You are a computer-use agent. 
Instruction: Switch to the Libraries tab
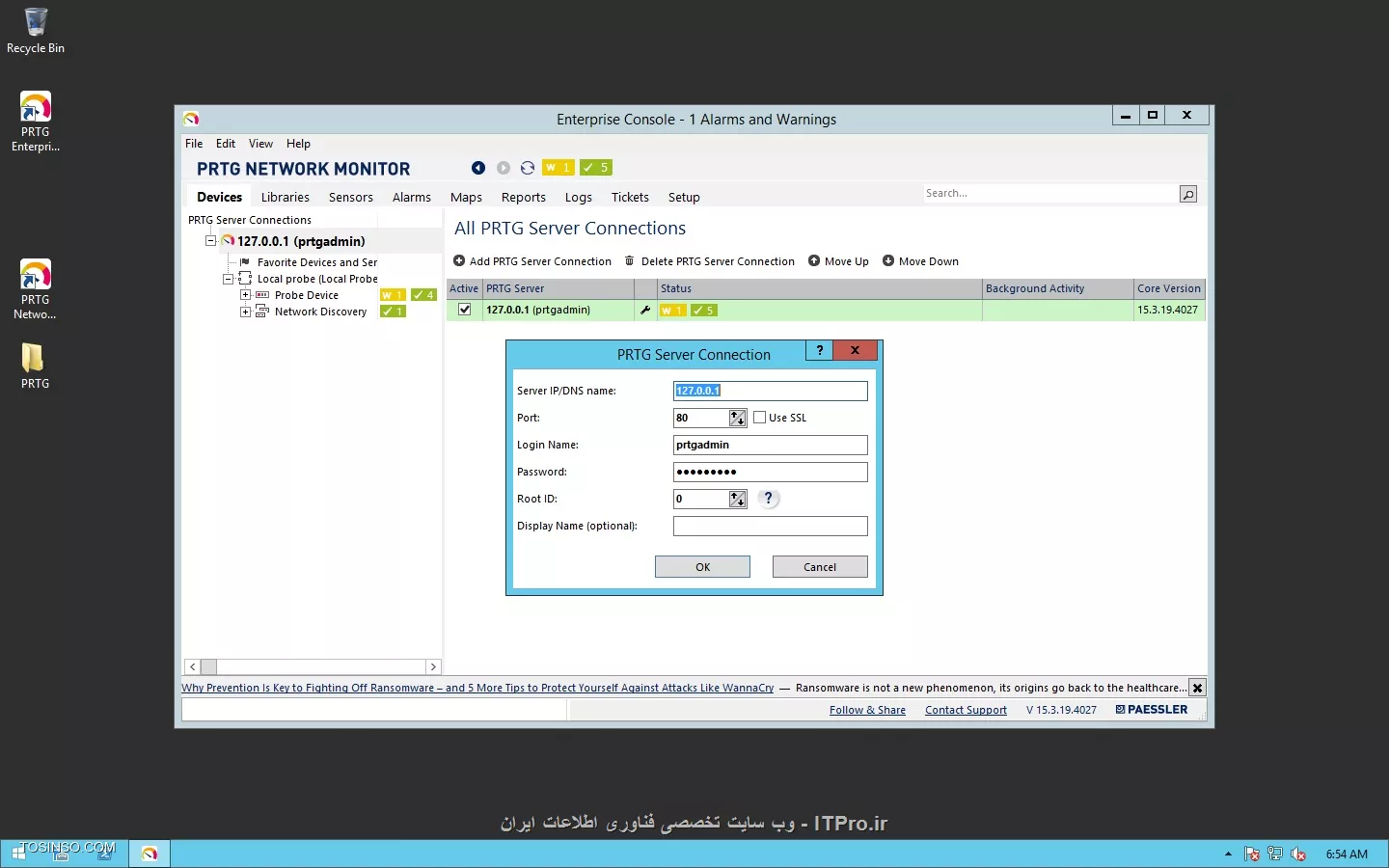pyautogui.click(x=286, y=197)
